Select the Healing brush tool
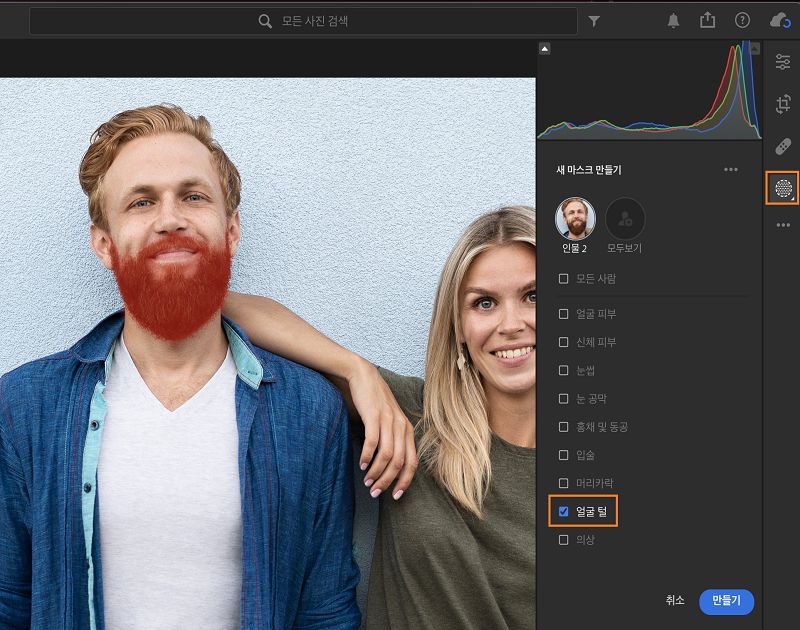 783,146
